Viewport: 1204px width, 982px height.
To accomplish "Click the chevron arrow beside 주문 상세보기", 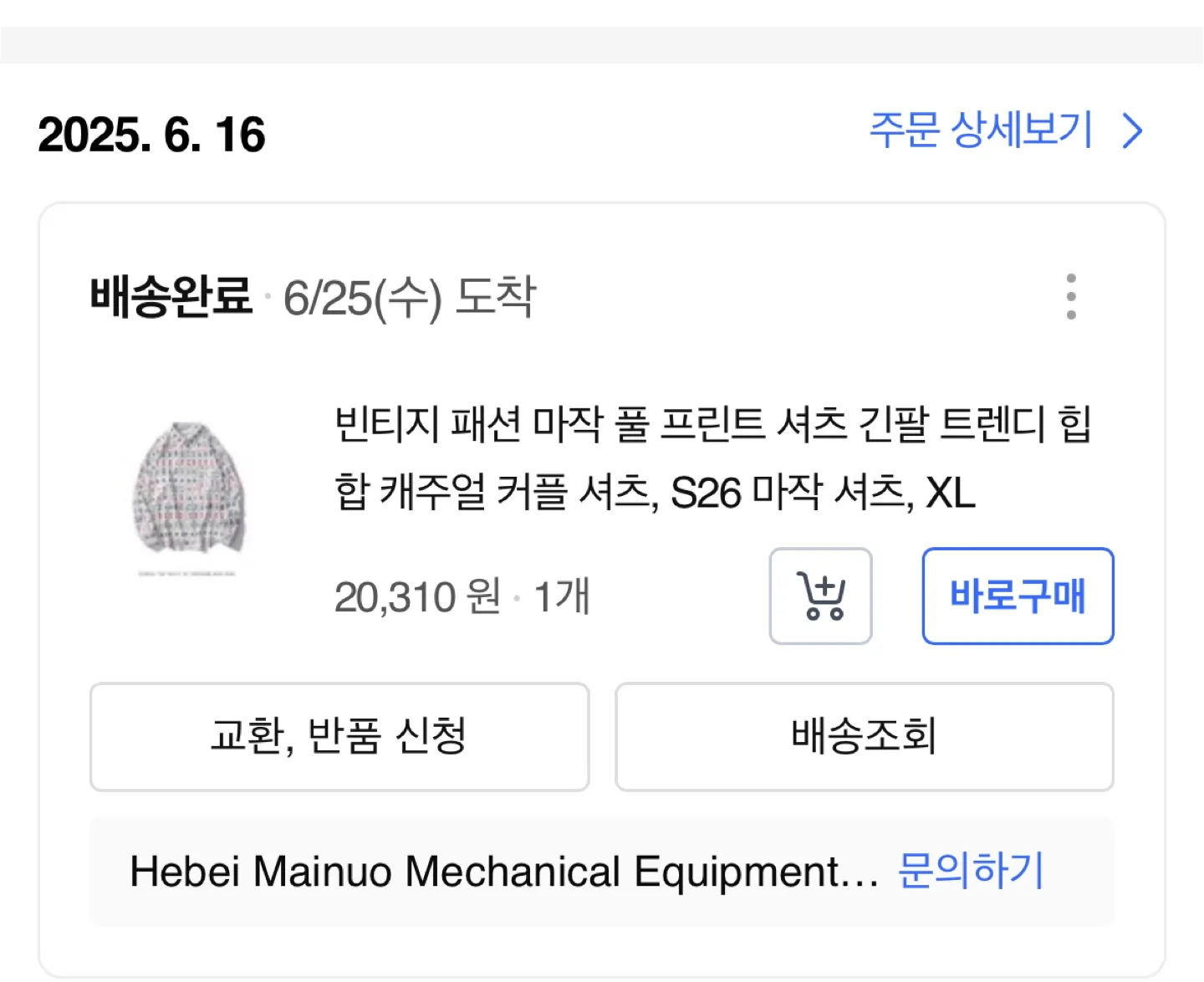I will tap(1132, 131).
